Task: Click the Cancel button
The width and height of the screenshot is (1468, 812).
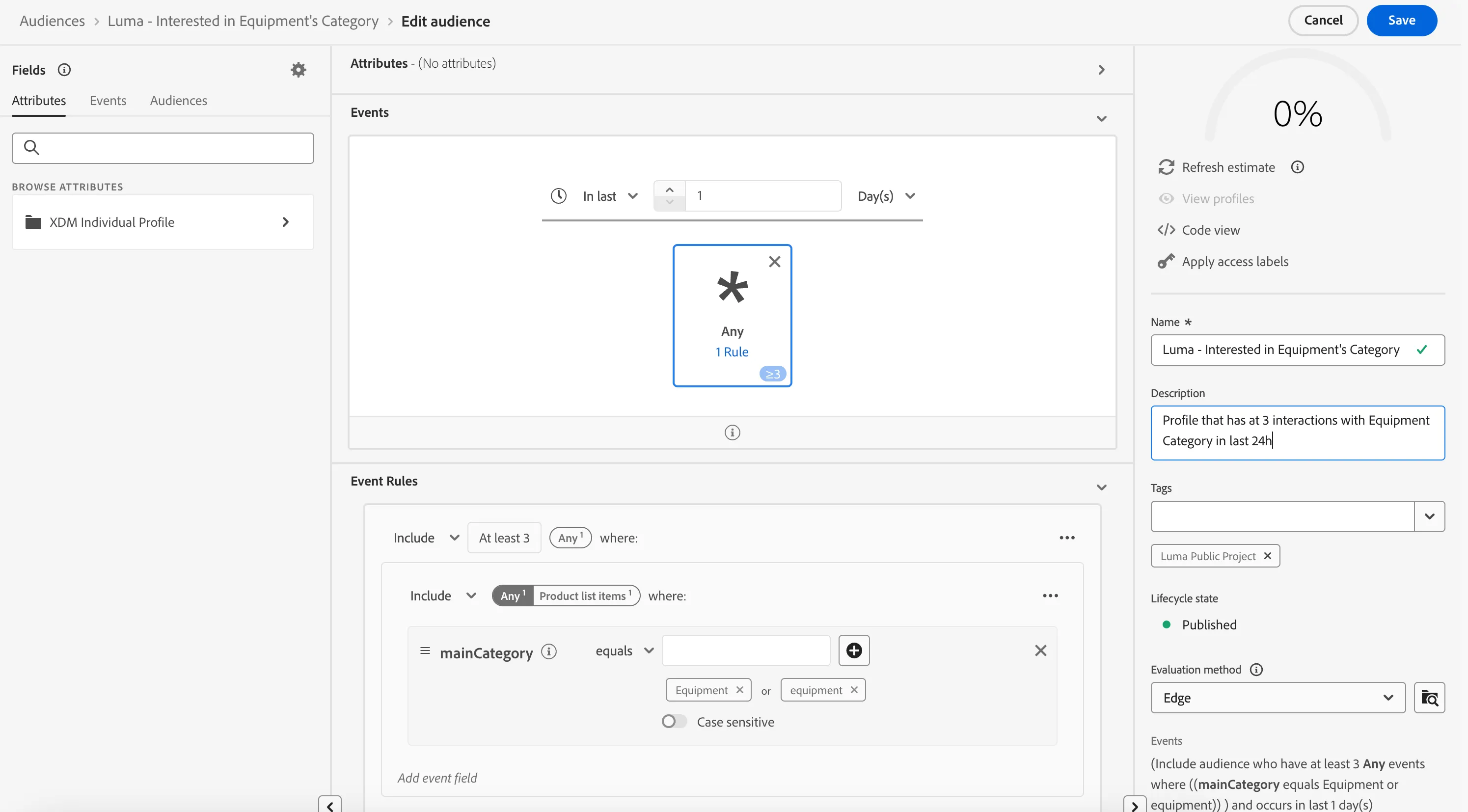Action: click(x=1323, y=21)
